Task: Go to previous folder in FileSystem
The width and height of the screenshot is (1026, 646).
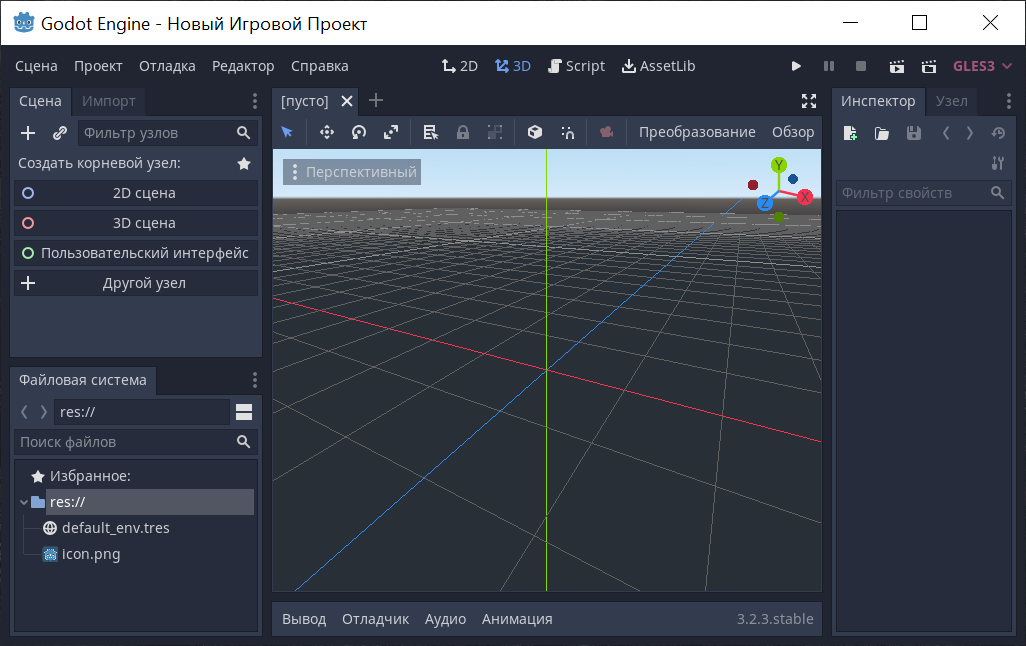Action: coord(24,412)
